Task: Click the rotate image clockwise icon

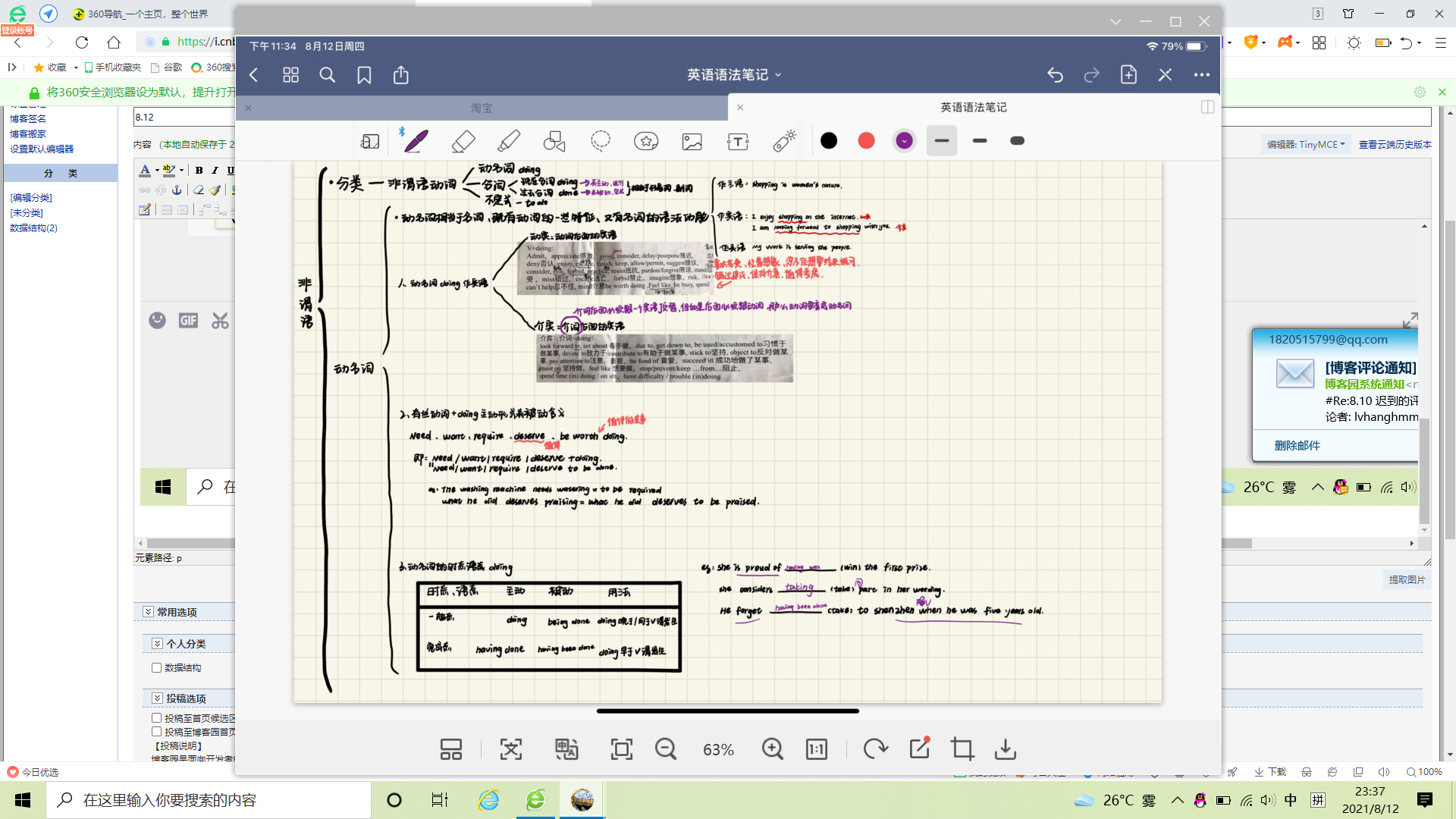Action: click(x=875, y=749)
